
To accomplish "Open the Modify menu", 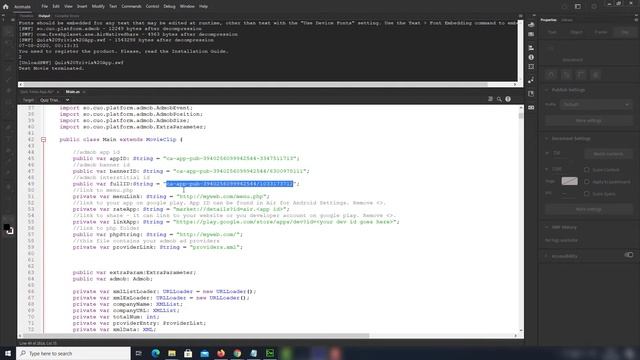I will [98, 7].
